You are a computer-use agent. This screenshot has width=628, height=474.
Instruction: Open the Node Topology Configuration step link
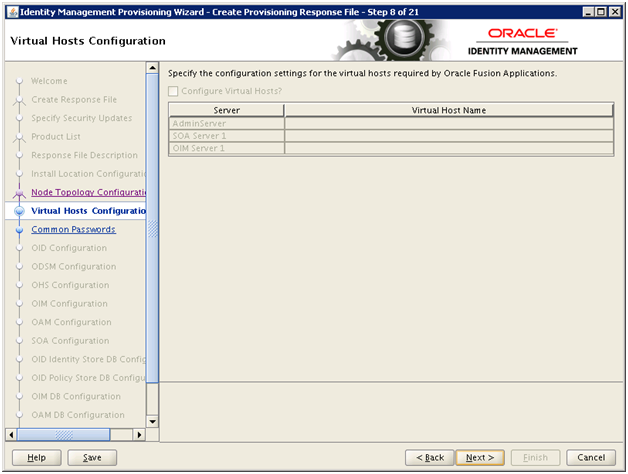coord(89,192)
